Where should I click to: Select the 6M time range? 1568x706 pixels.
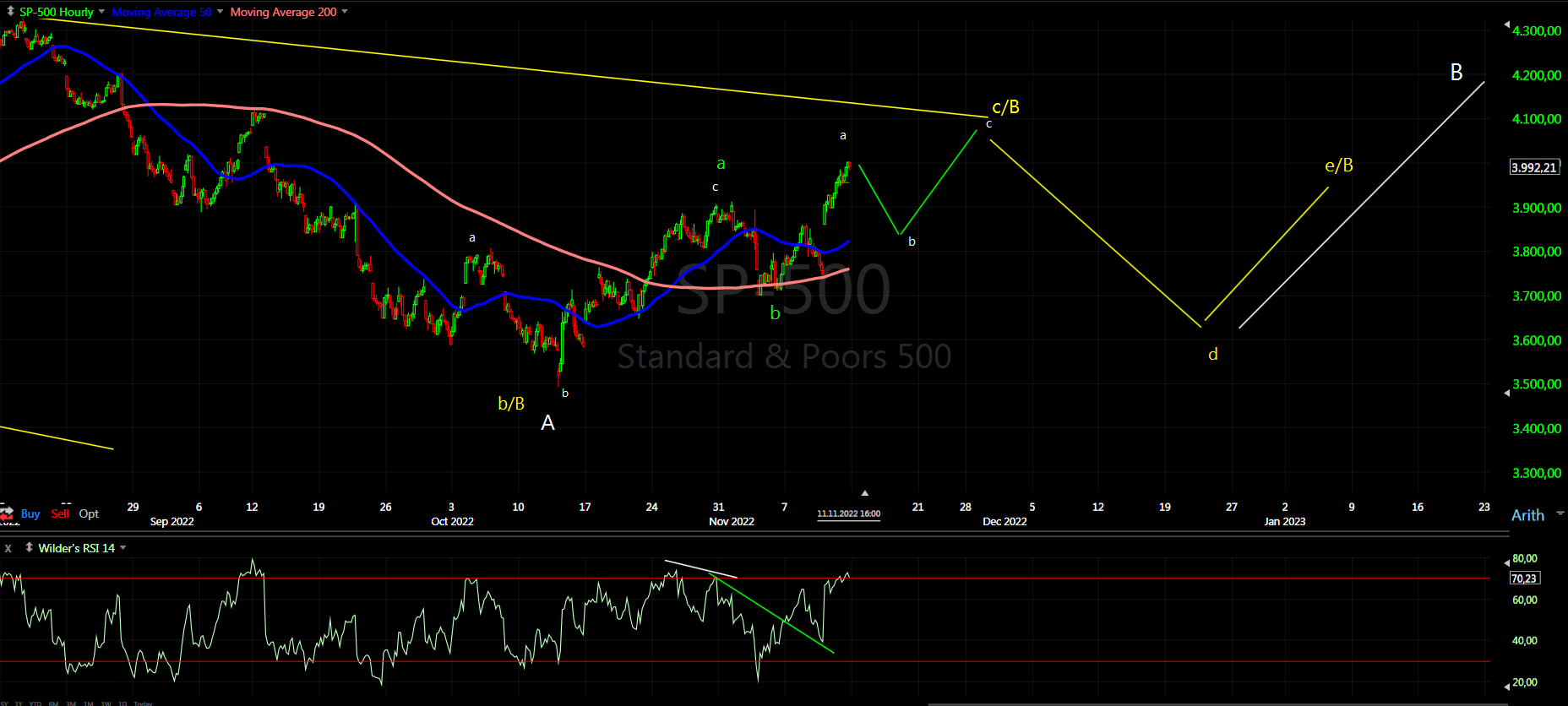[53, 703]
